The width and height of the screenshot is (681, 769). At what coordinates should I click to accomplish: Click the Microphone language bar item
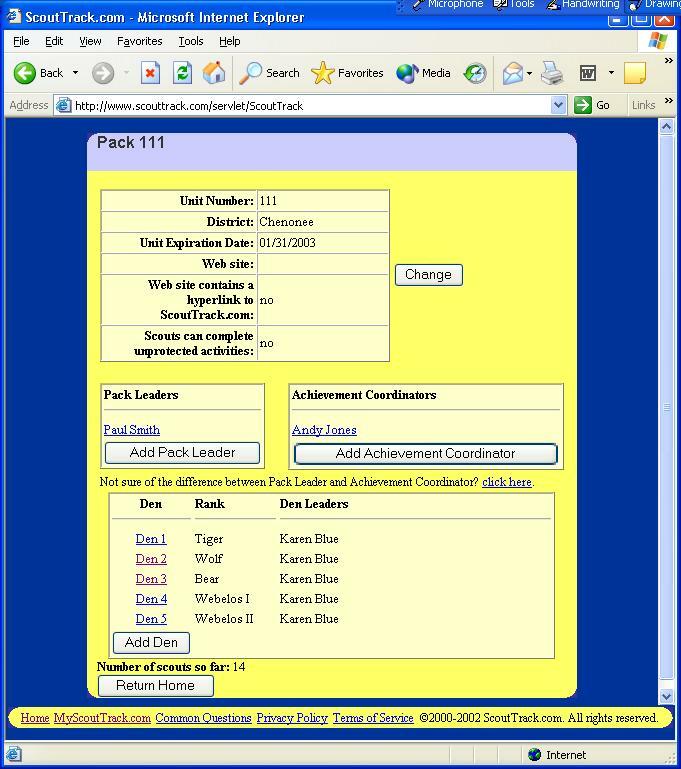pyautogui.click(x=448, y=4)
